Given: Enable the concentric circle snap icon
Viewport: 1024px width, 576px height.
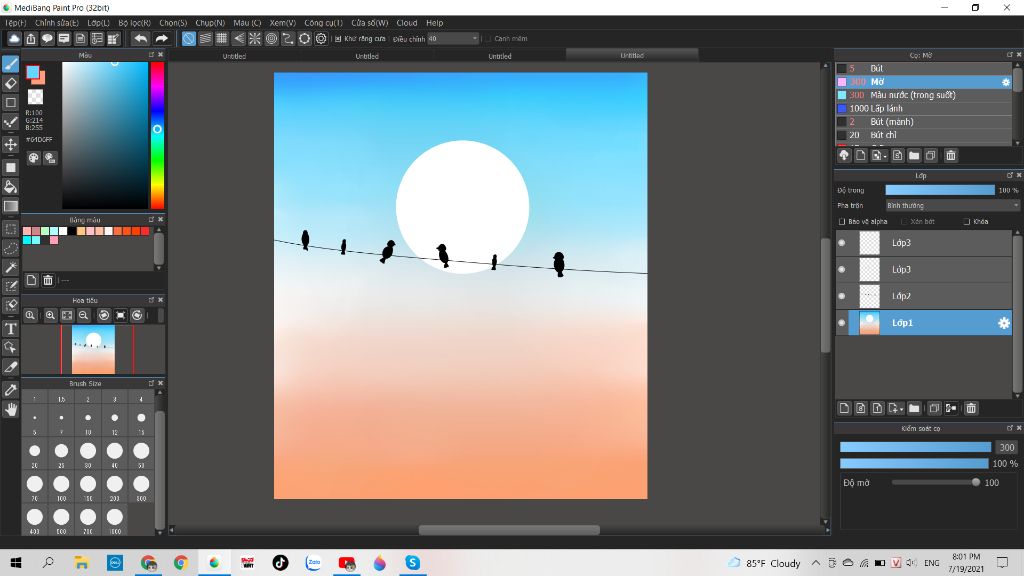Looking at the screenshot, I should tap(271, 39).
